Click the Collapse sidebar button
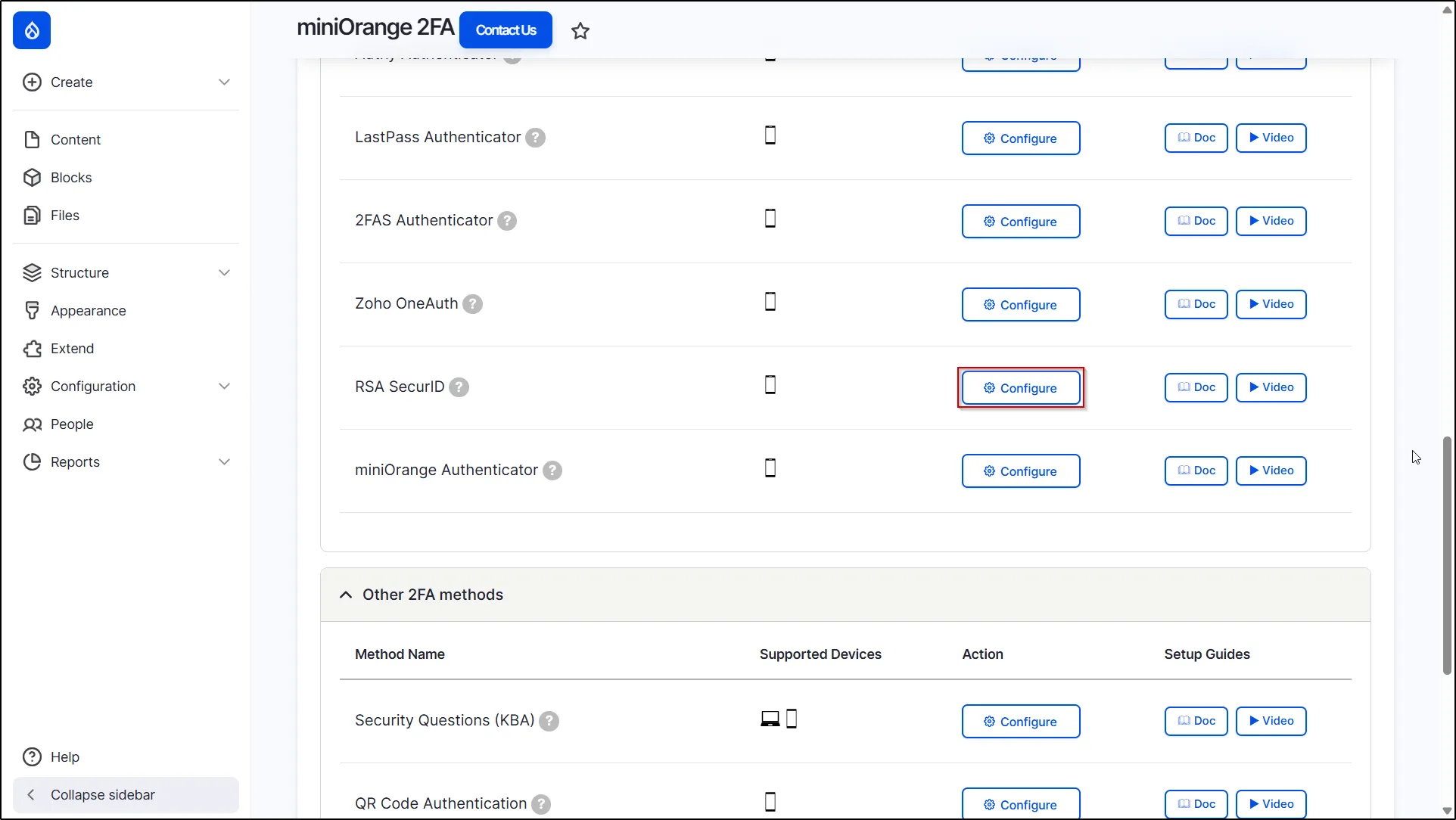 [126, 794]
